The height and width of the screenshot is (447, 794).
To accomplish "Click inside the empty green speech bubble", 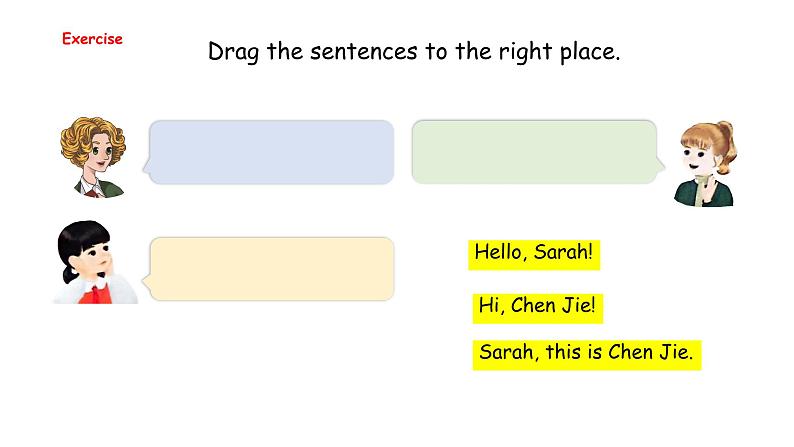I will 534,152.
